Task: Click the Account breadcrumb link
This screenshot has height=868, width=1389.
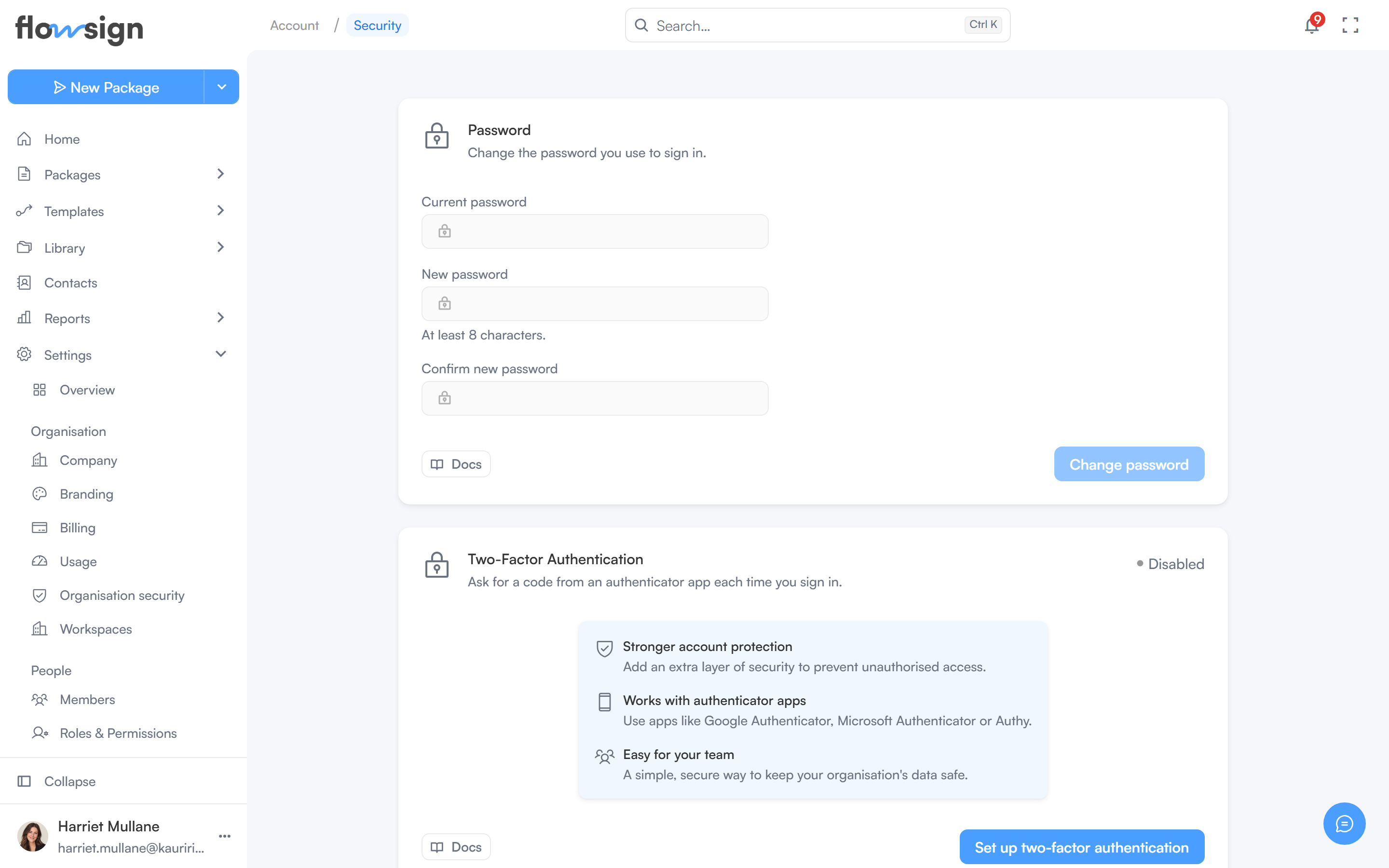Action: click(295, 25)
